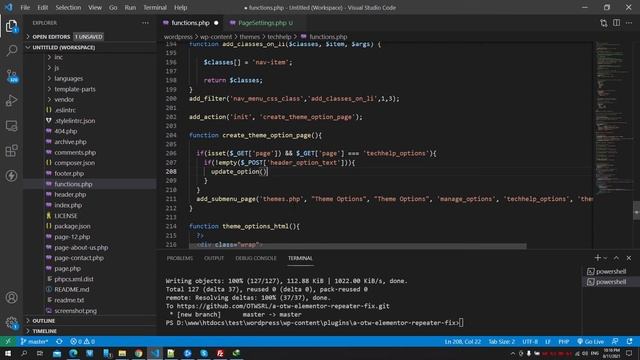Open the Search view in activity bar
The image size is (640, 360).
pyautogui.click(x=11, y=51)
